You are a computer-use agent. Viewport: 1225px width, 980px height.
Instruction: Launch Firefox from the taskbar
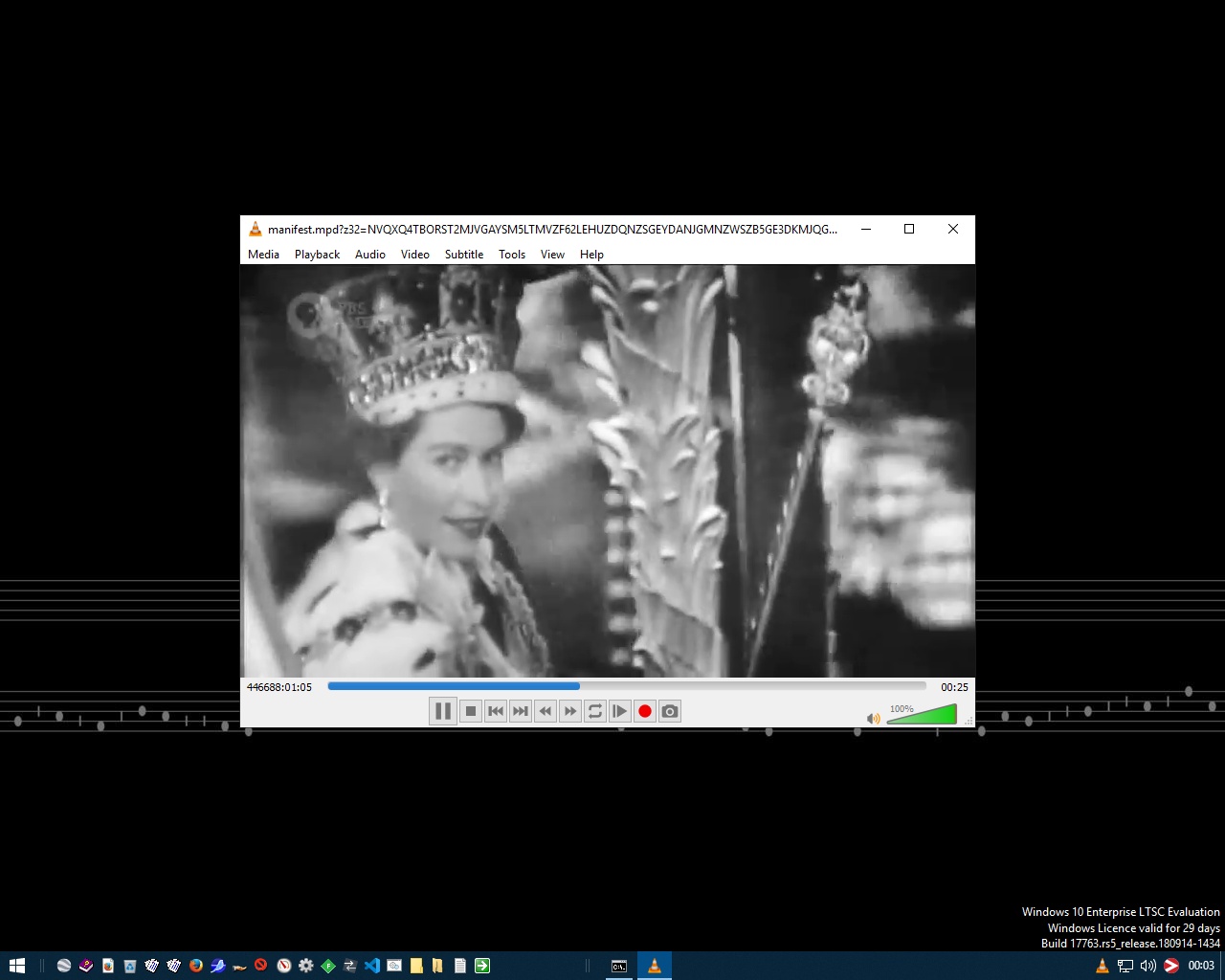click(x=196, y=966)
